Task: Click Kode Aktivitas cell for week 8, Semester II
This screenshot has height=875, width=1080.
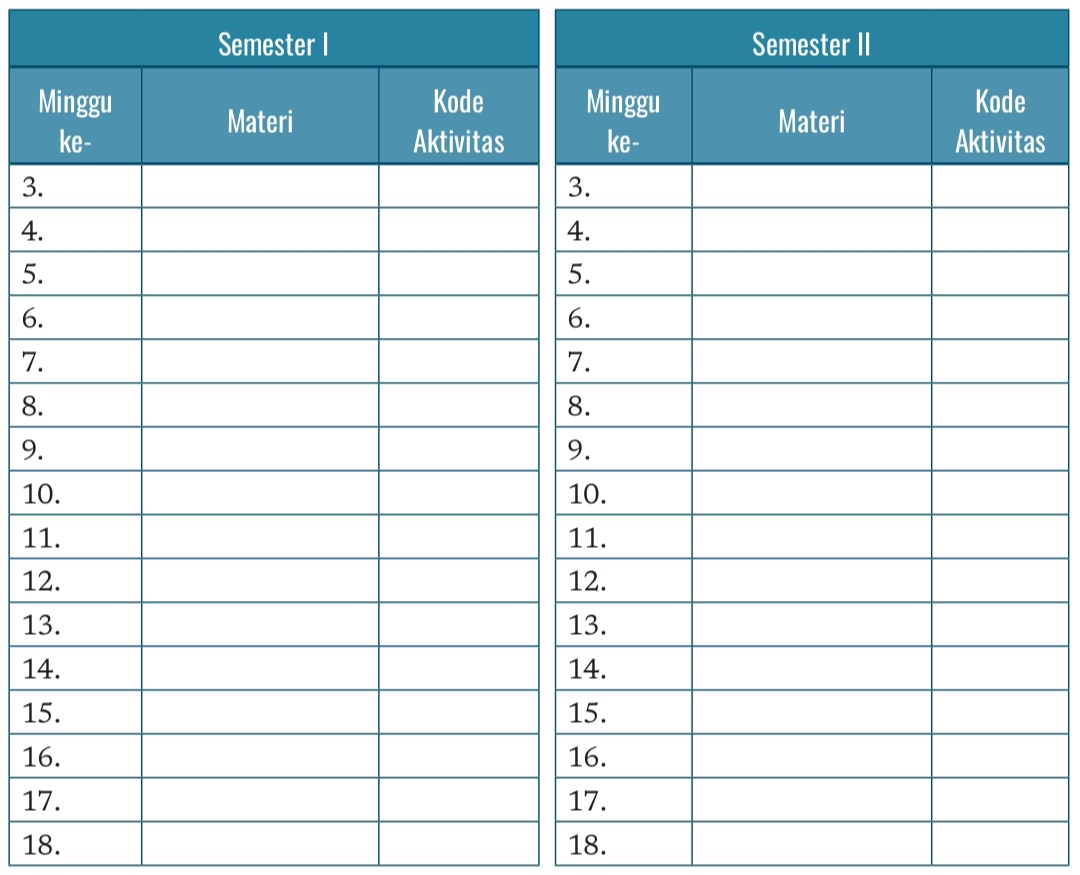Action: tap(1000, 406)
